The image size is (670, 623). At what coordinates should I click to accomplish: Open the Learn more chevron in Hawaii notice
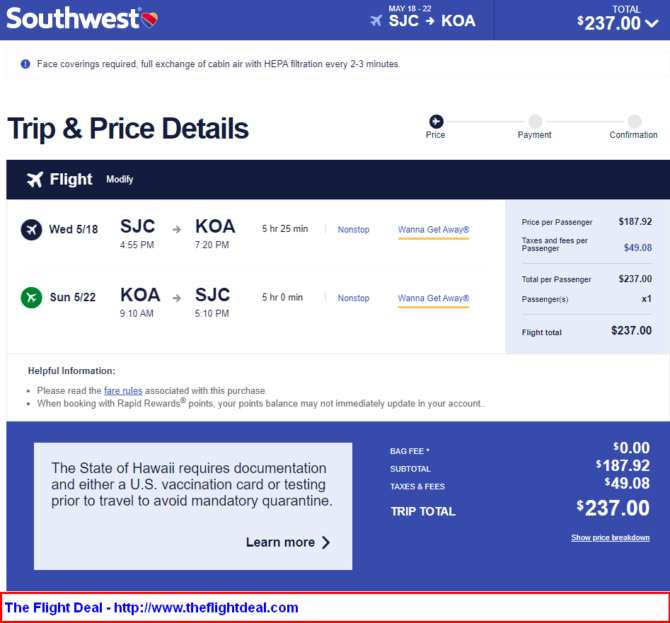(326, 542)
